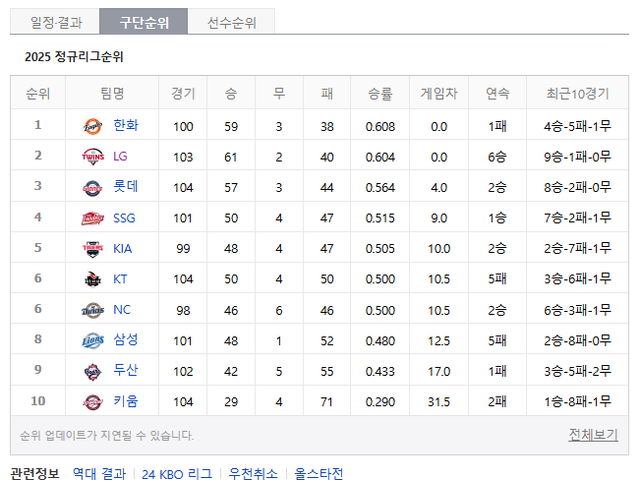
Task: Click the 한화 Eagles team logo icon
Action: [x=92, y=126]
